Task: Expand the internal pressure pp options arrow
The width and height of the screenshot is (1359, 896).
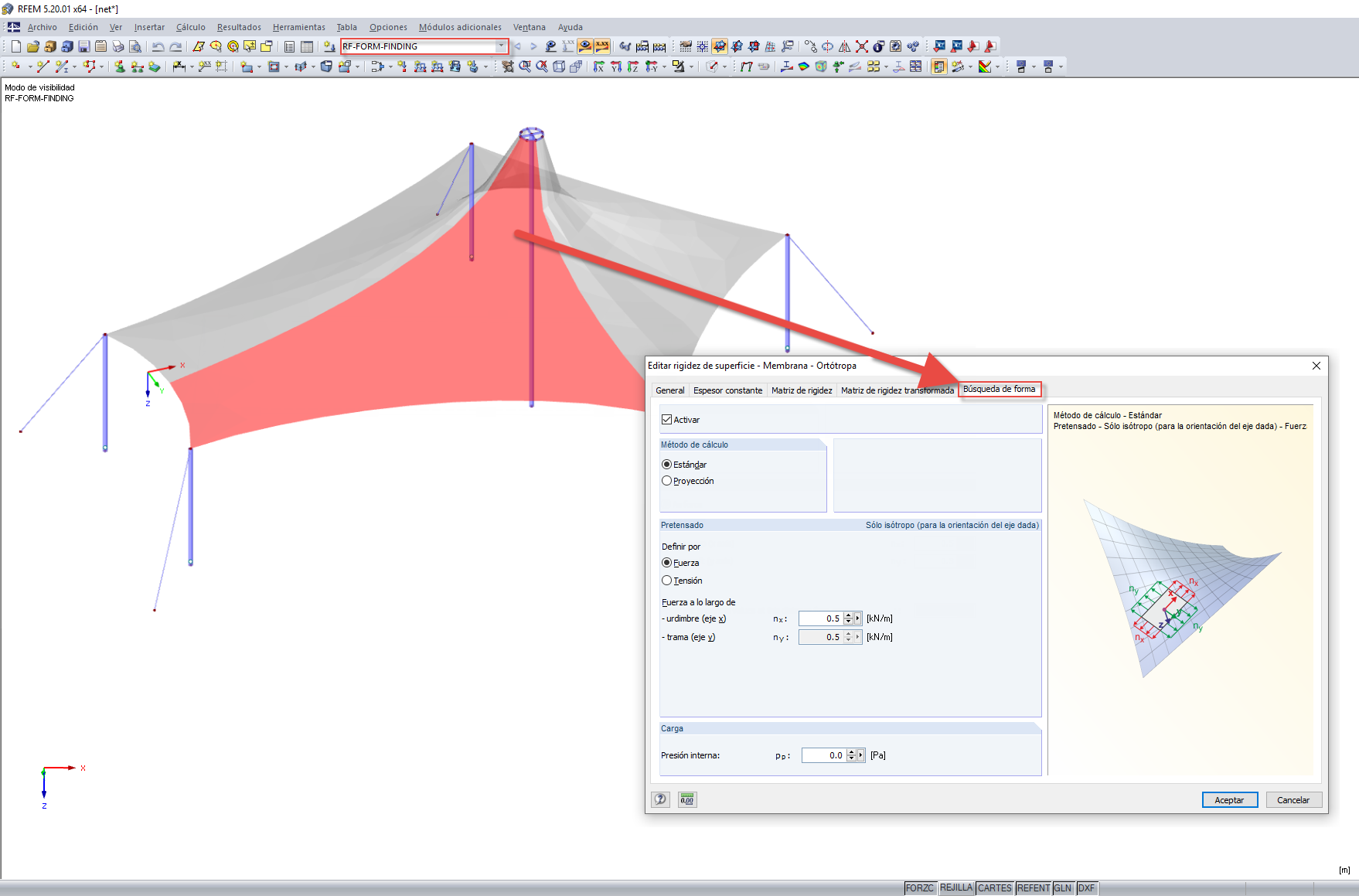Action: (861, 755)
